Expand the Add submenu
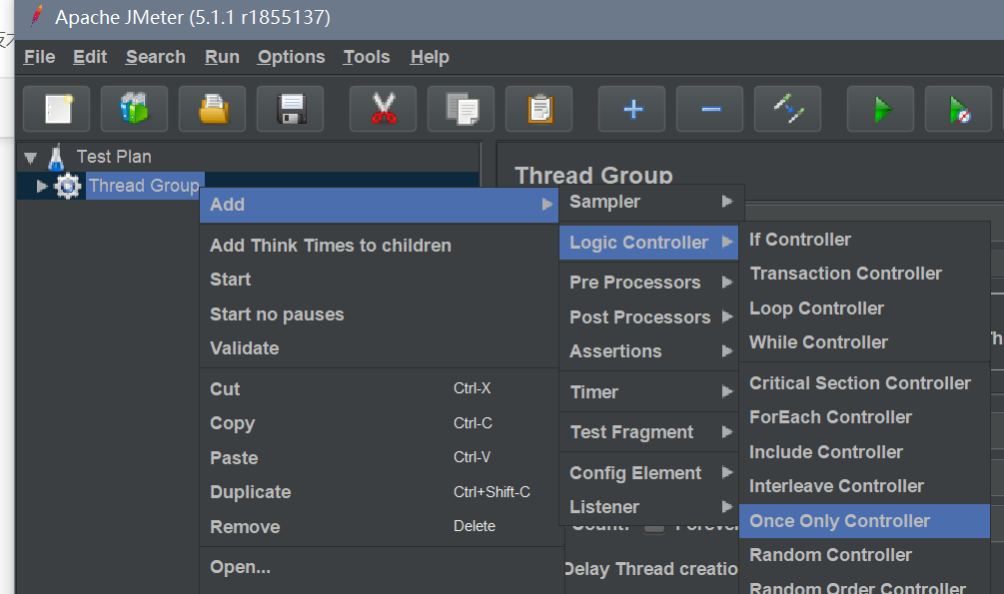 point(379,205)
